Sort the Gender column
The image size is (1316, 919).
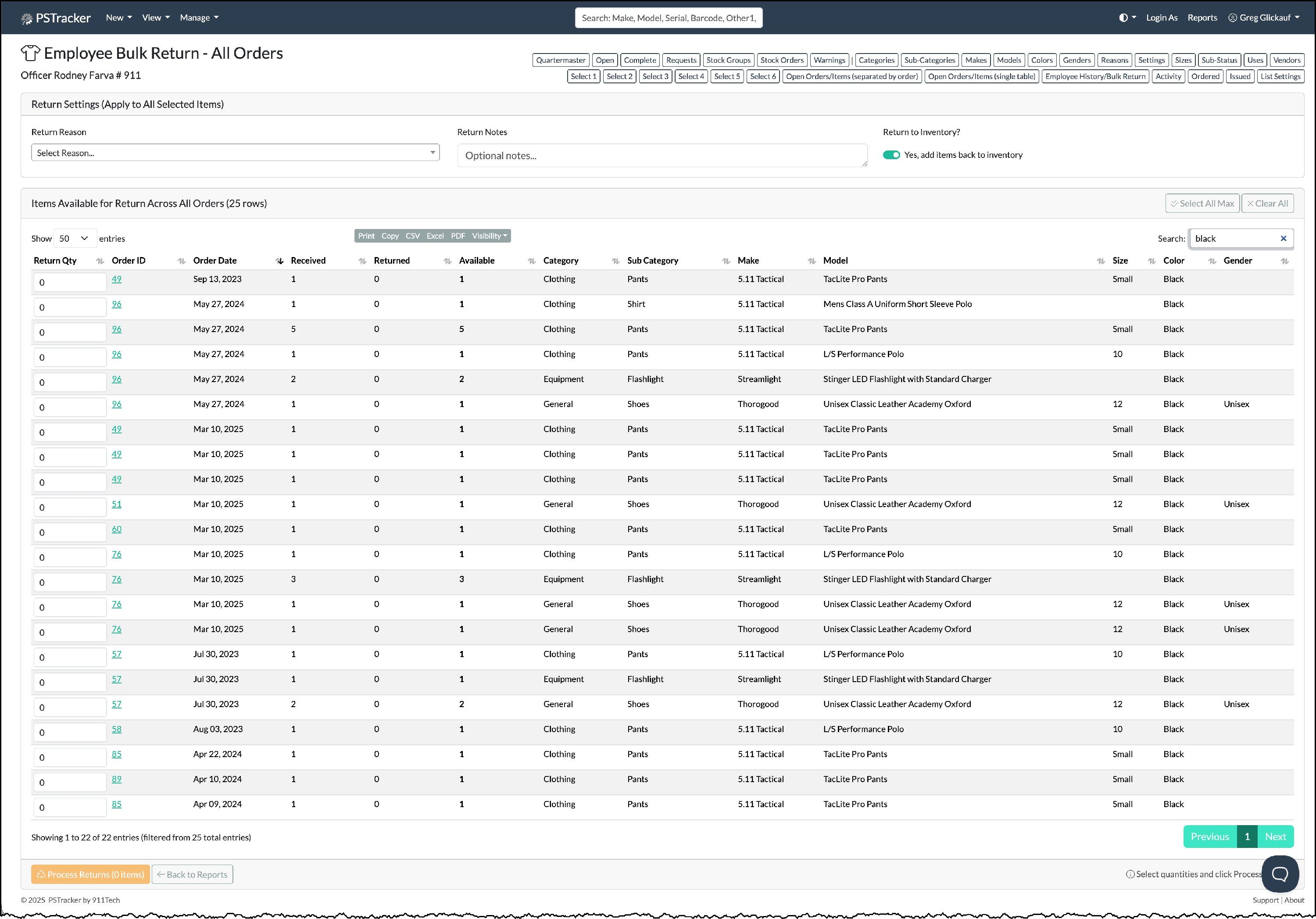click(1284, 261)
